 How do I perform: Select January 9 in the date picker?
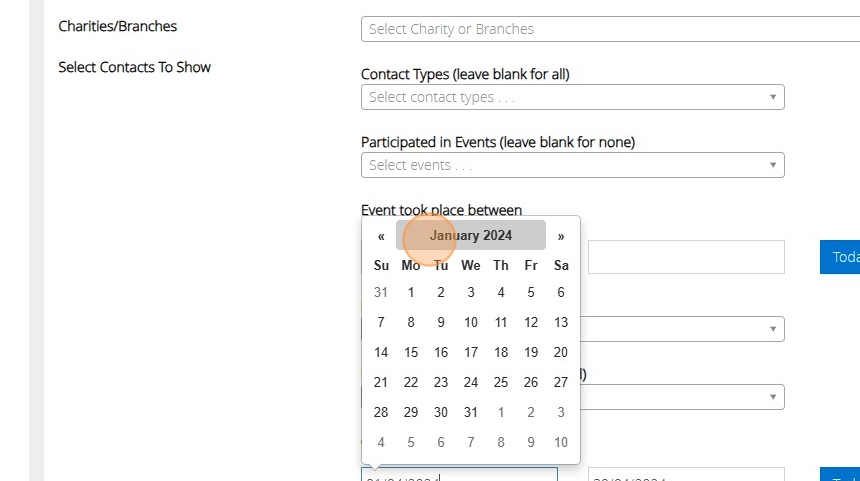click(x=441, y=322)
